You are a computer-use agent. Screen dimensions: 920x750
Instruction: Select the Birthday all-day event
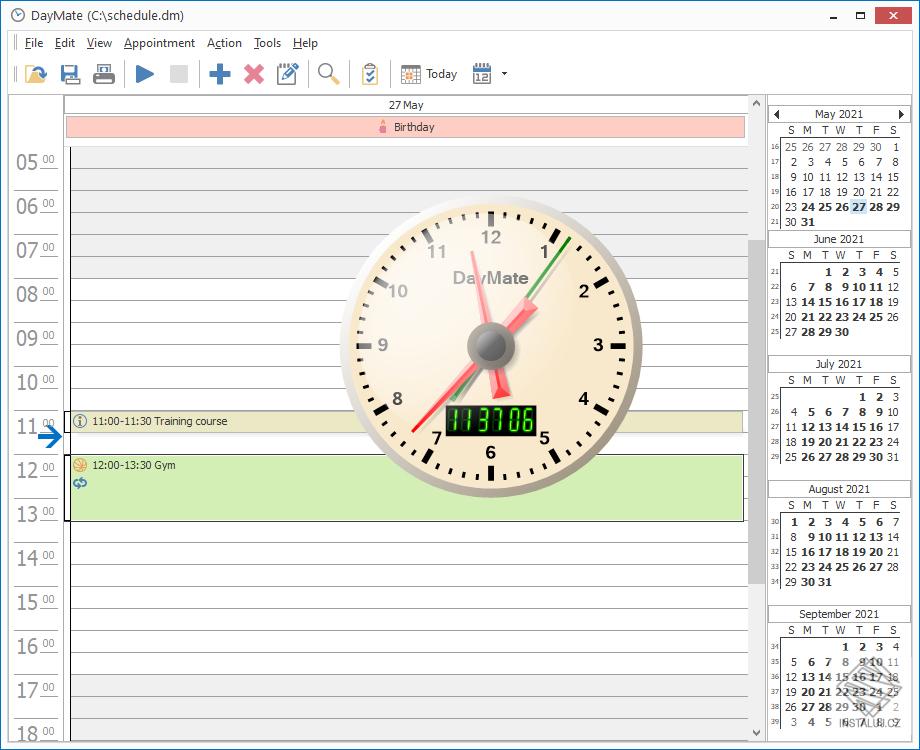405,127
